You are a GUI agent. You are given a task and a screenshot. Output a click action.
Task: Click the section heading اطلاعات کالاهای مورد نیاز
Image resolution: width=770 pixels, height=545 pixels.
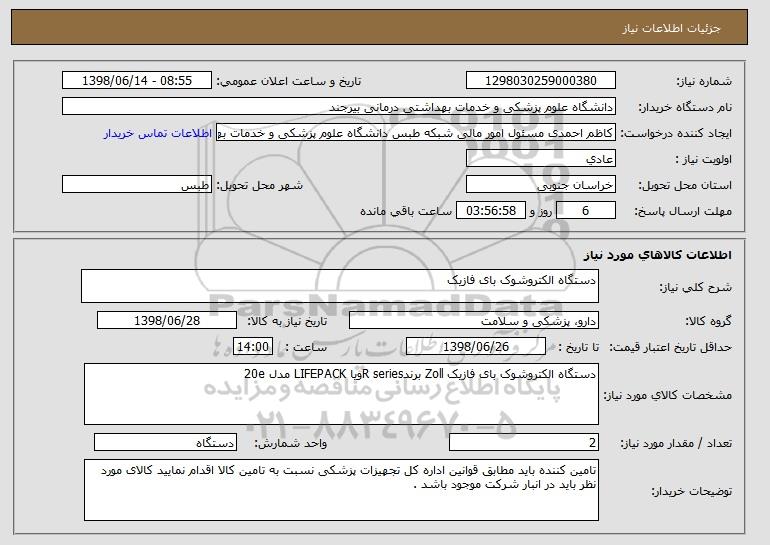658,255
